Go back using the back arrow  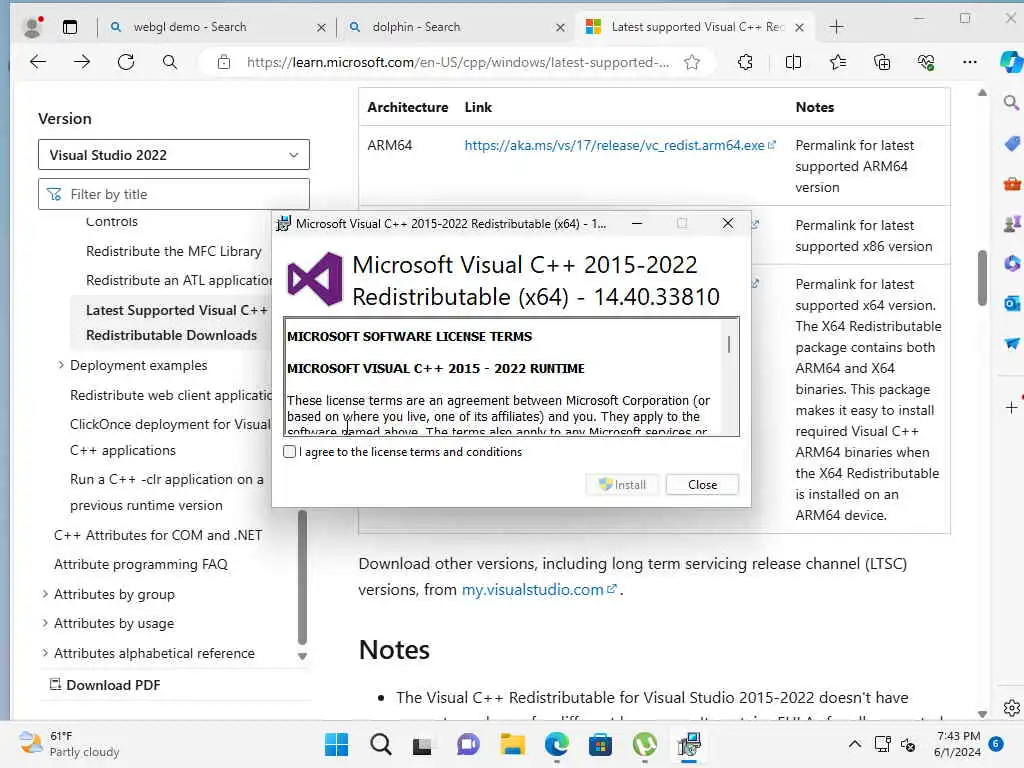(38, 62)
